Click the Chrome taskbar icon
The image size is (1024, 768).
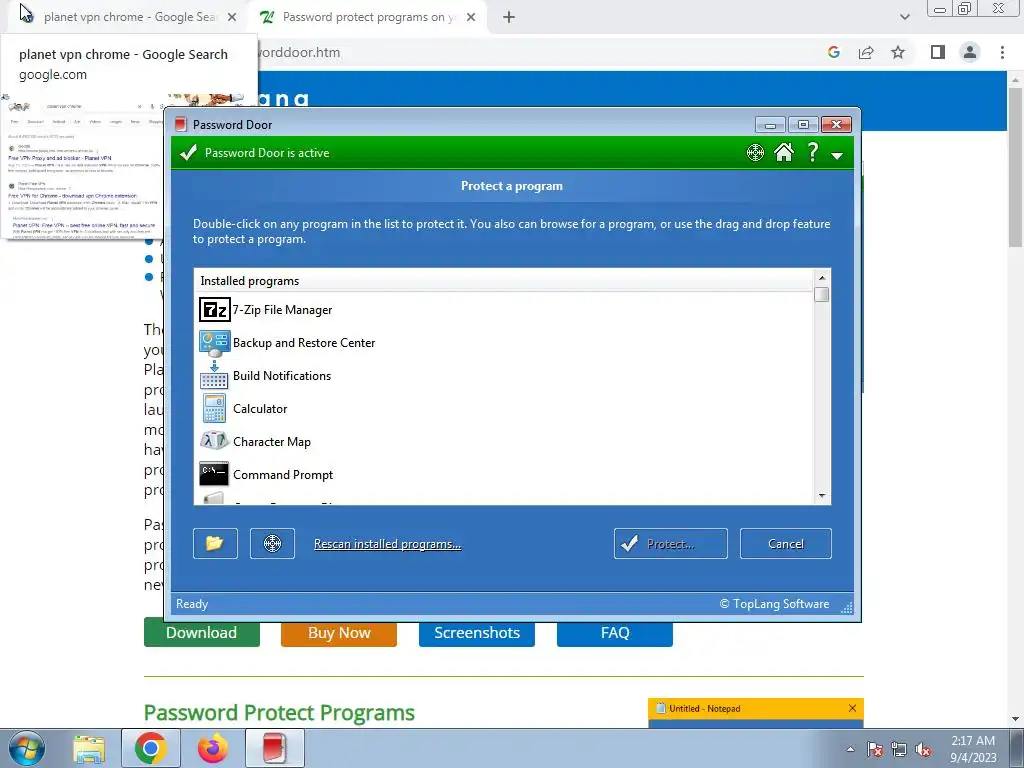tap(151, 748)
